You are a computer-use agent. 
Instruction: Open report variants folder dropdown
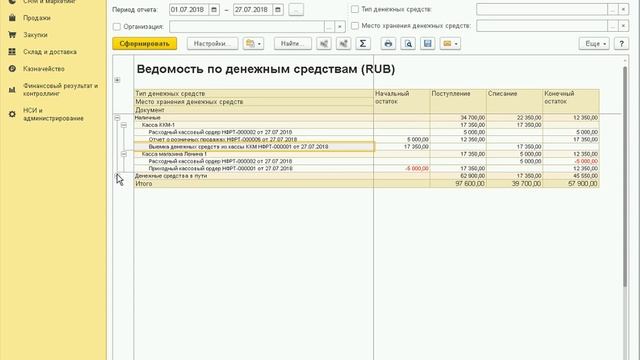pyautogui.click(x=253, y=43)
